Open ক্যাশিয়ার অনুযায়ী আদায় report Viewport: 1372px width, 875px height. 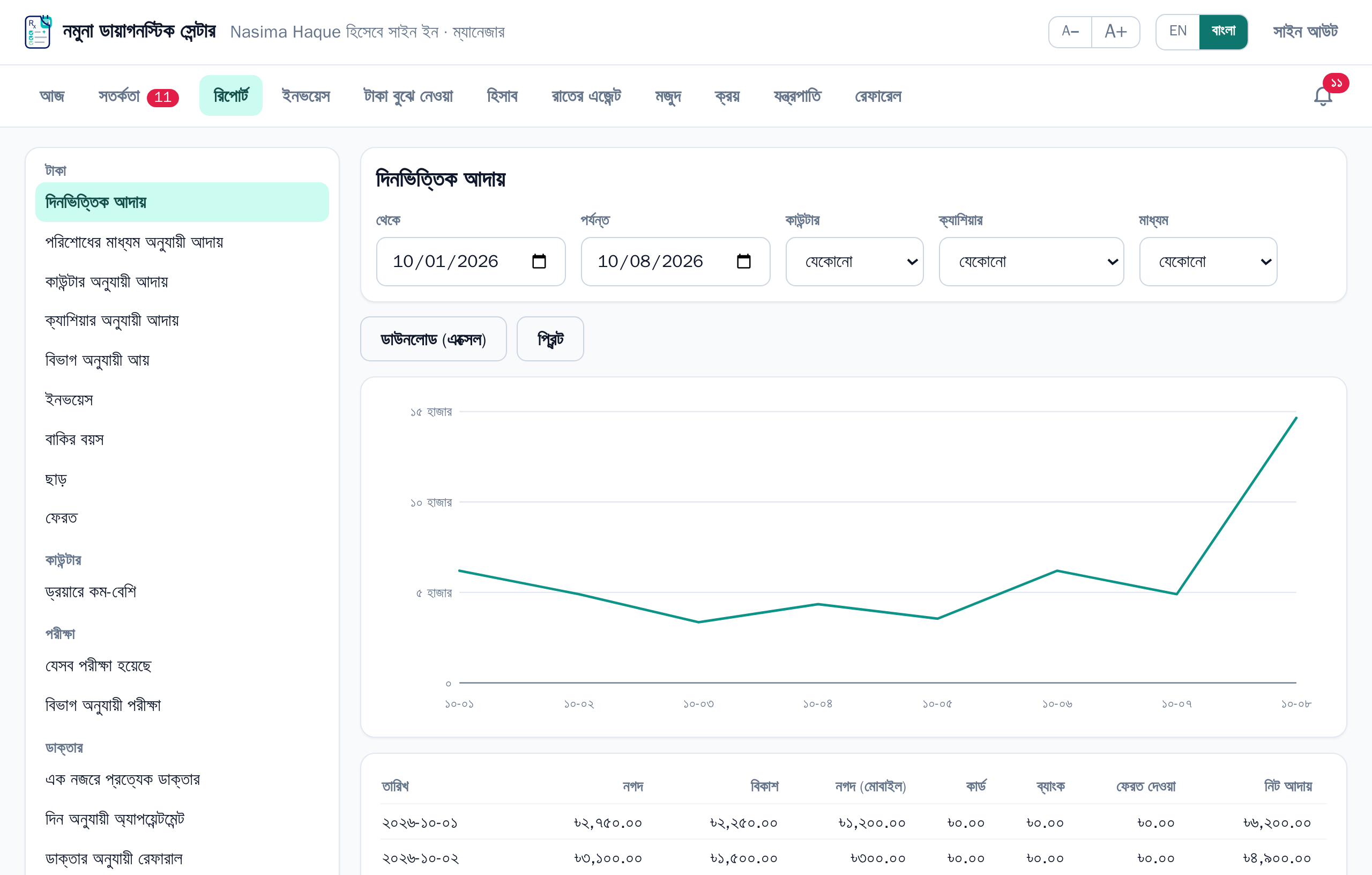click(182, 321)
